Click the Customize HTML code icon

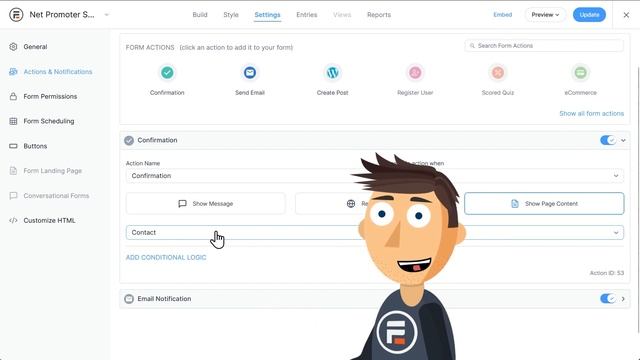[x=13, y=220]
